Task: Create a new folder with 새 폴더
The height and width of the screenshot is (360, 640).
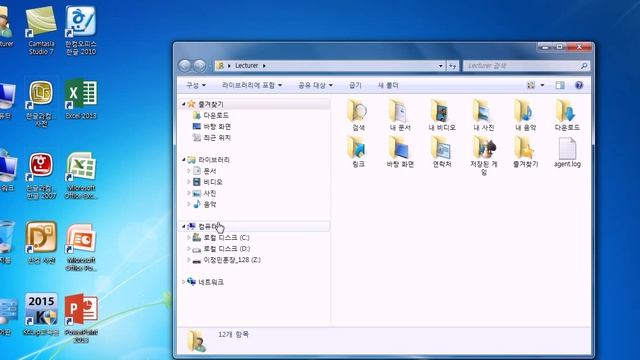Action: click(x=388, y=85)
